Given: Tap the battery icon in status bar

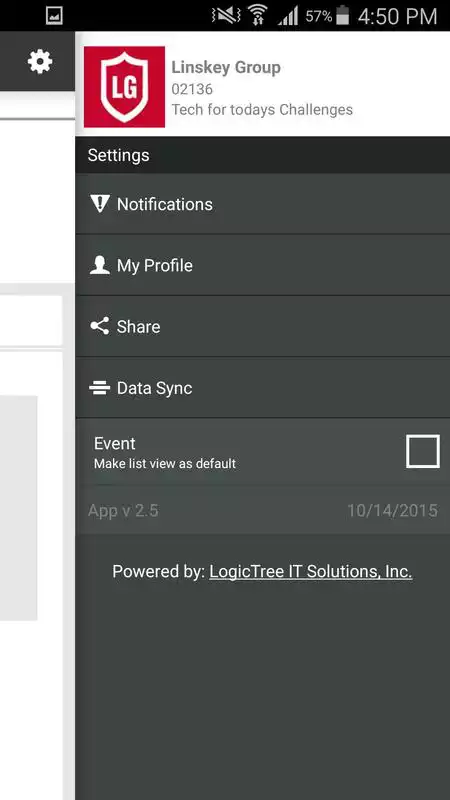Looking at the screenshot, I should pos(343,15).
